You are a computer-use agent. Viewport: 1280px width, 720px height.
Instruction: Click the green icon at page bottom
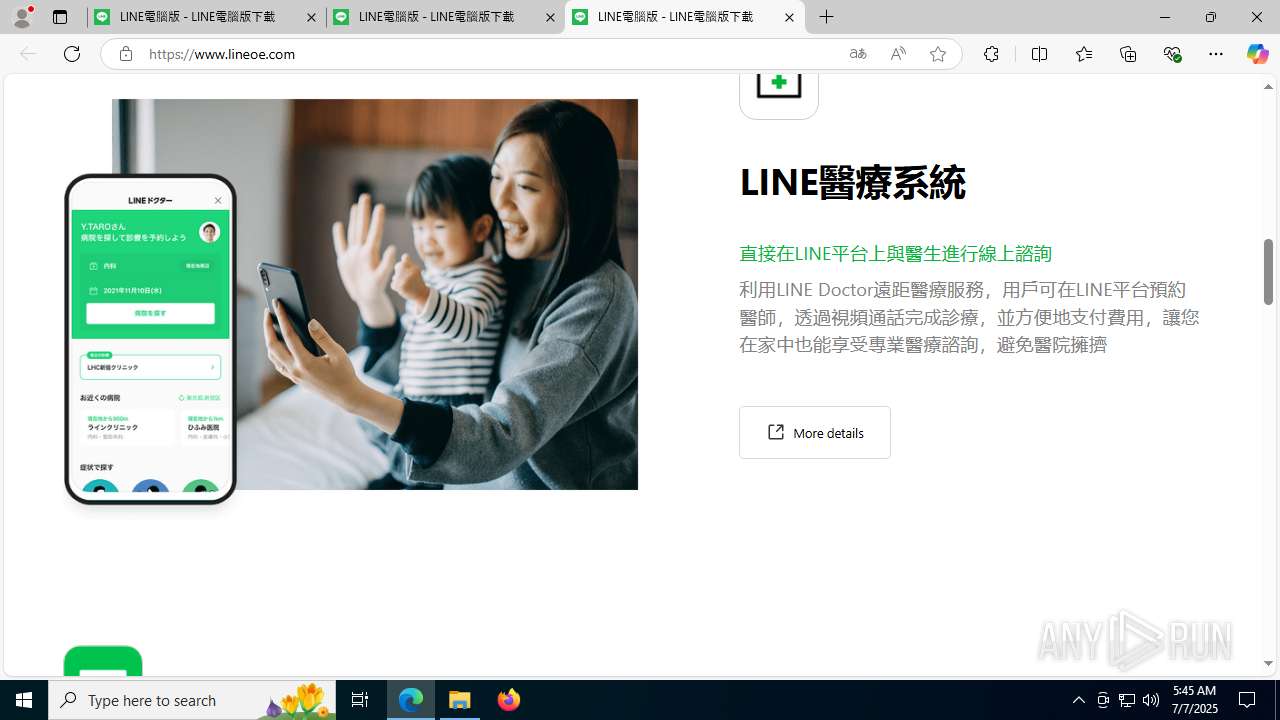[103, 661]
